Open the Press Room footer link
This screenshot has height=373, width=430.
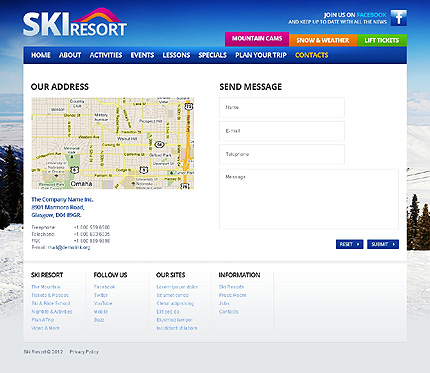click(232, 295)
